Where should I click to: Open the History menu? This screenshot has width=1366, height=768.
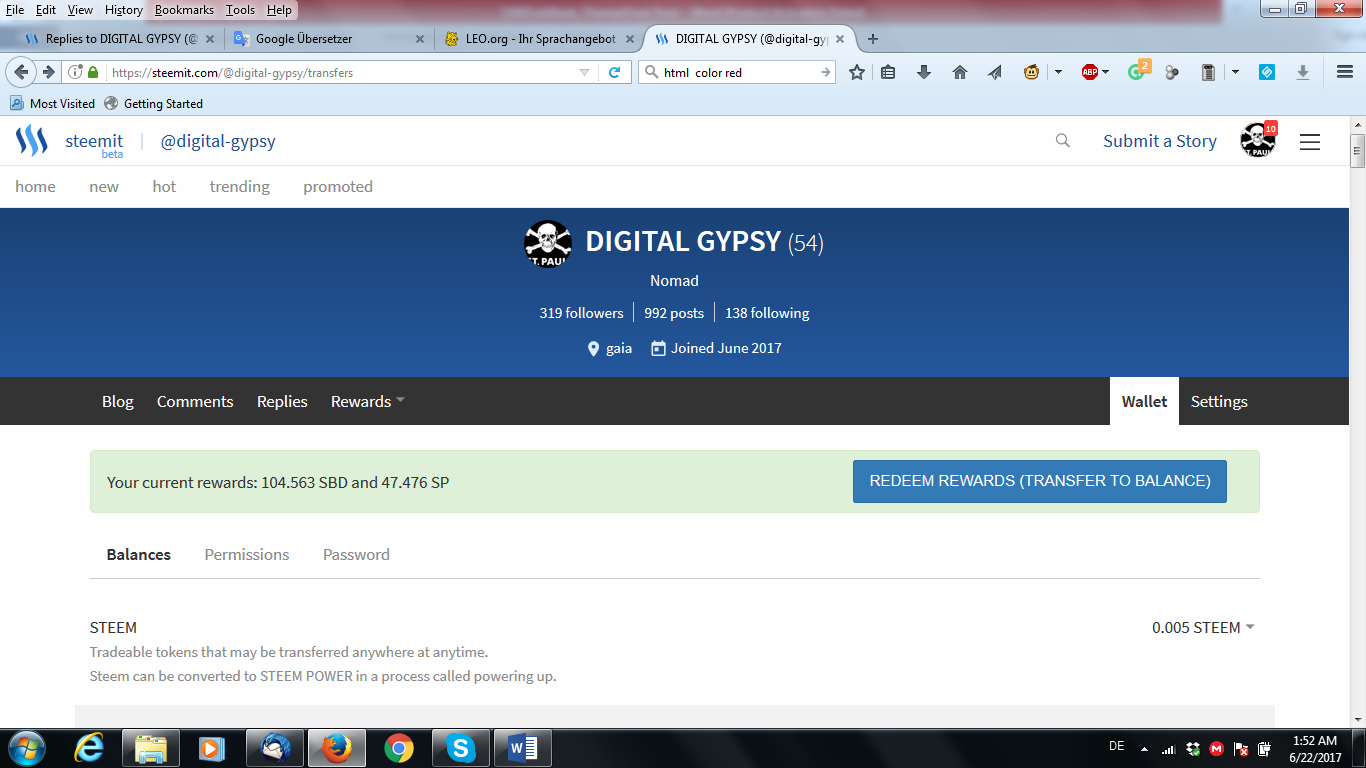point(124,10)
